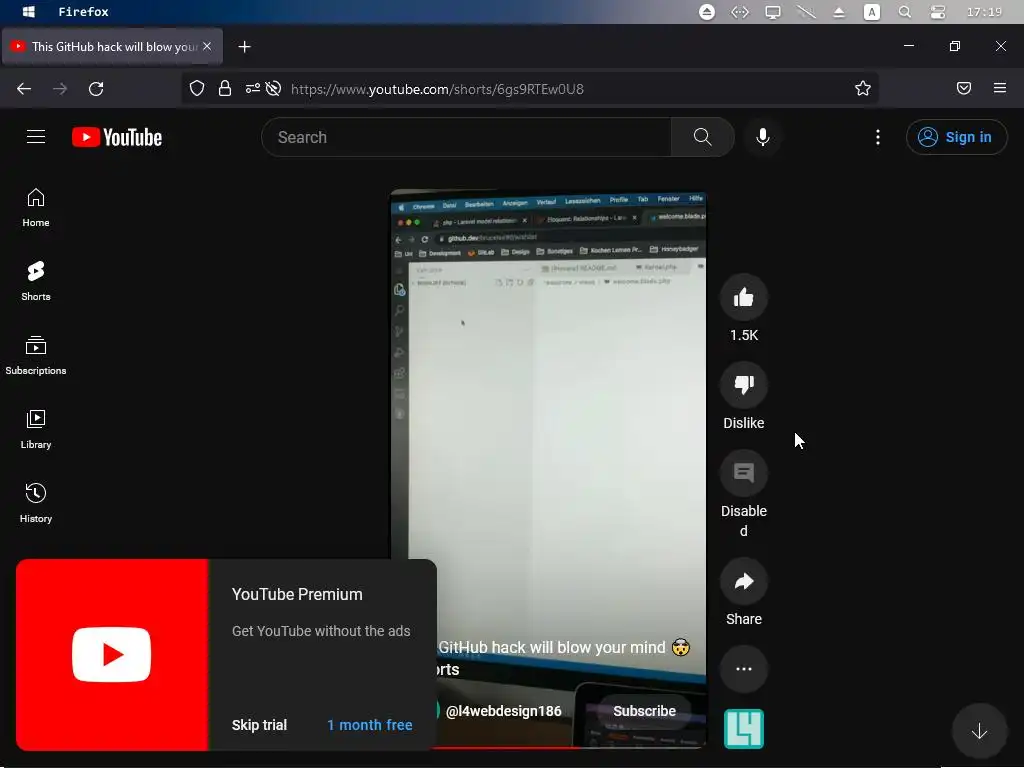The width and height of the screenshot is (1024, 768).
Task: Click the YouTube logo
Action: (117, 137)
